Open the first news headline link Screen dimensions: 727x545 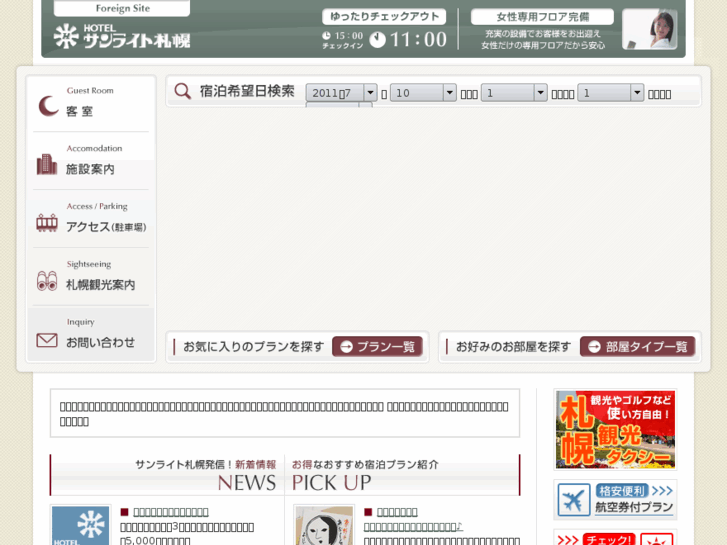coord(171,512)
